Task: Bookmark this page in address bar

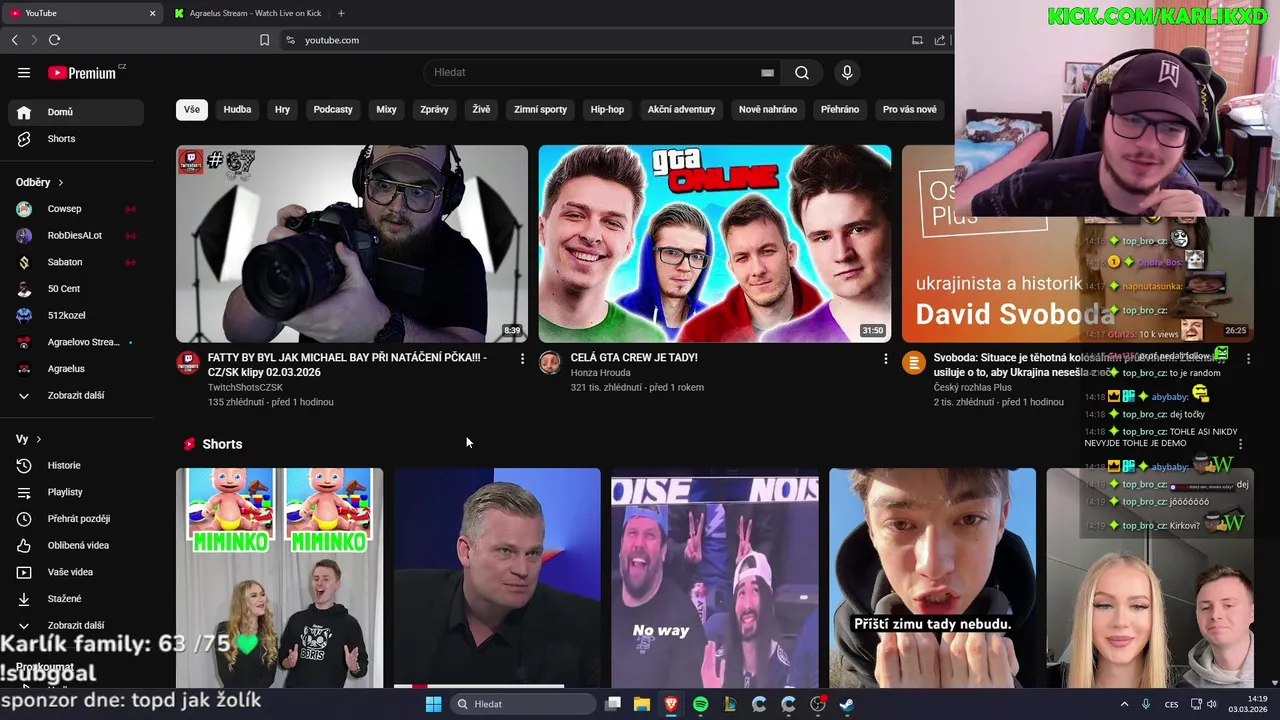Action: [x=264, y=40]
